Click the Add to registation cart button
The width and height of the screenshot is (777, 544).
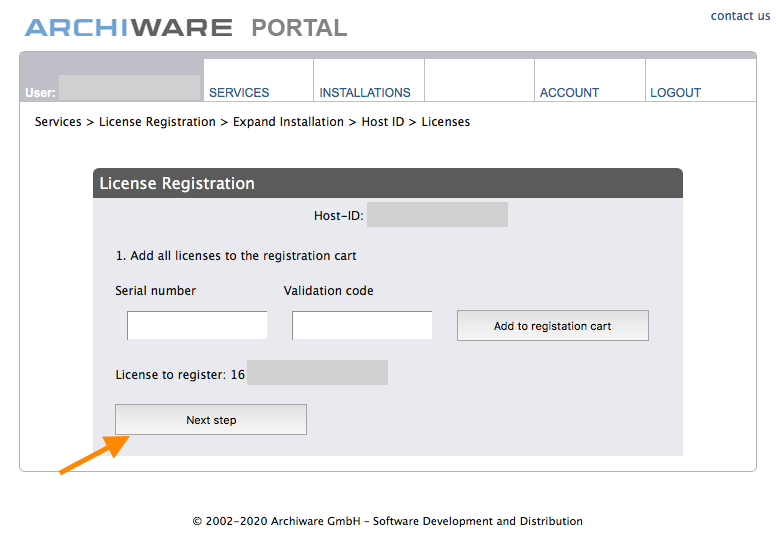click(x=553, y=326)
